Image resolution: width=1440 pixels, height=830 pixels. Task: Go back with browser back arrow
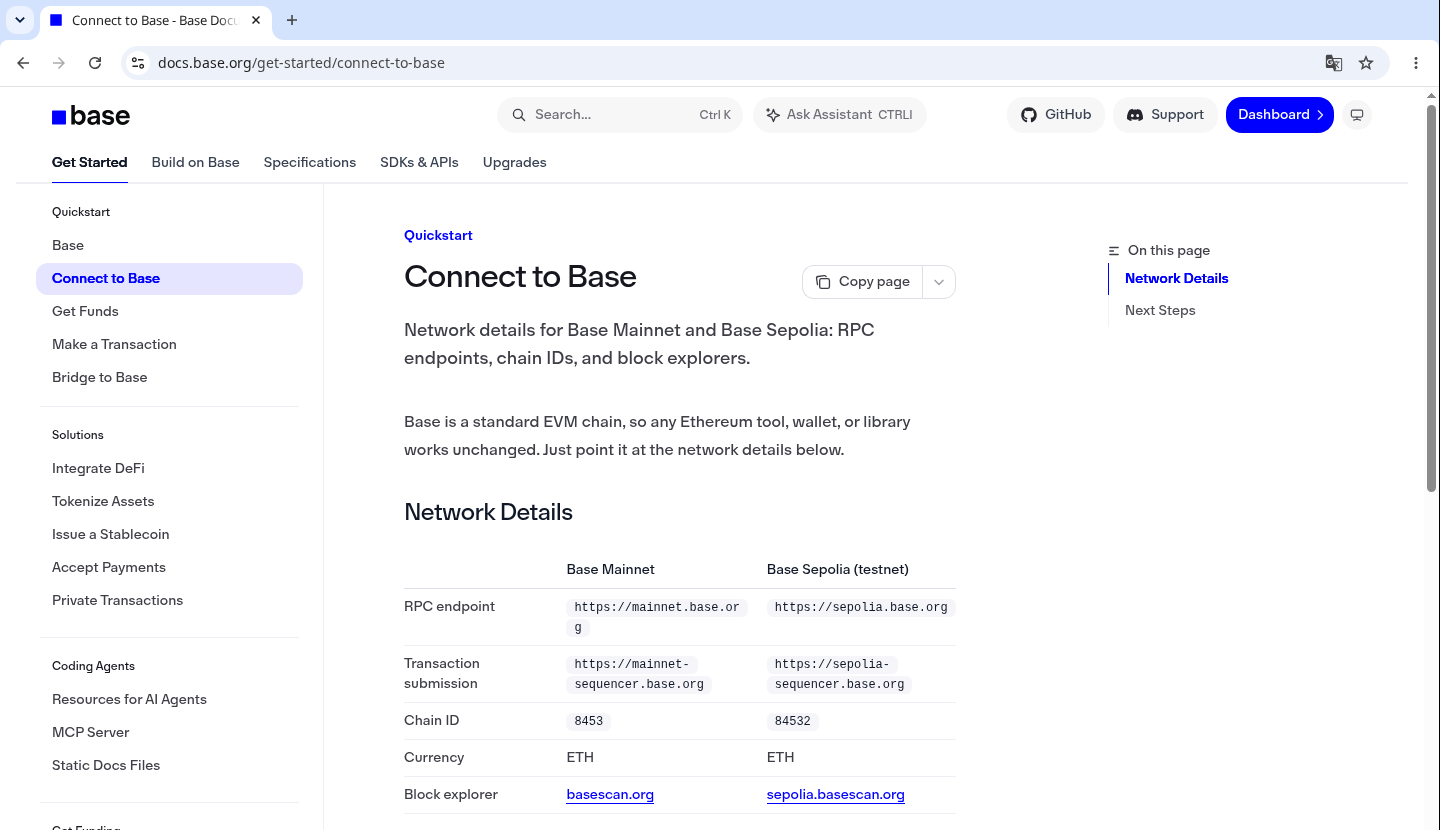click(23, 63)
